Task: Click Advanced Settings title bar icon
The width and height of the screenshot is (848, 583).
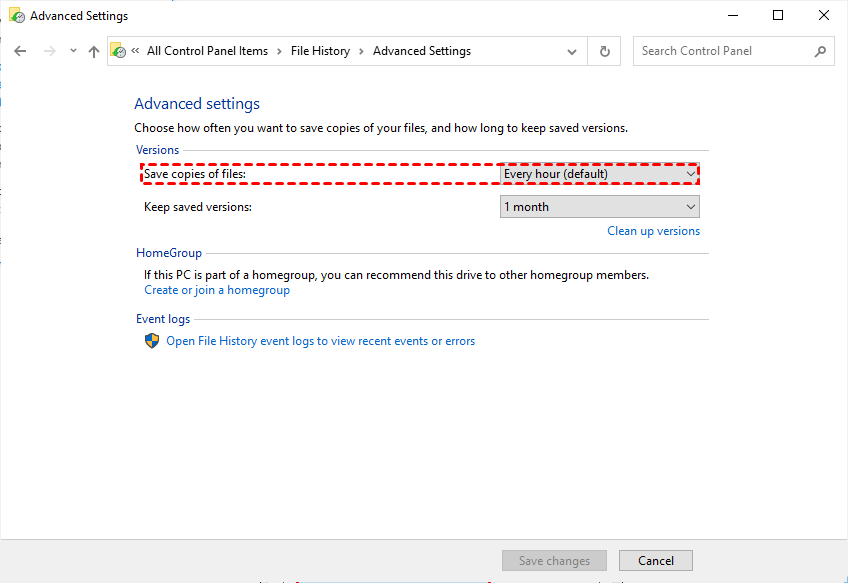Action: [x=16, y=16]
